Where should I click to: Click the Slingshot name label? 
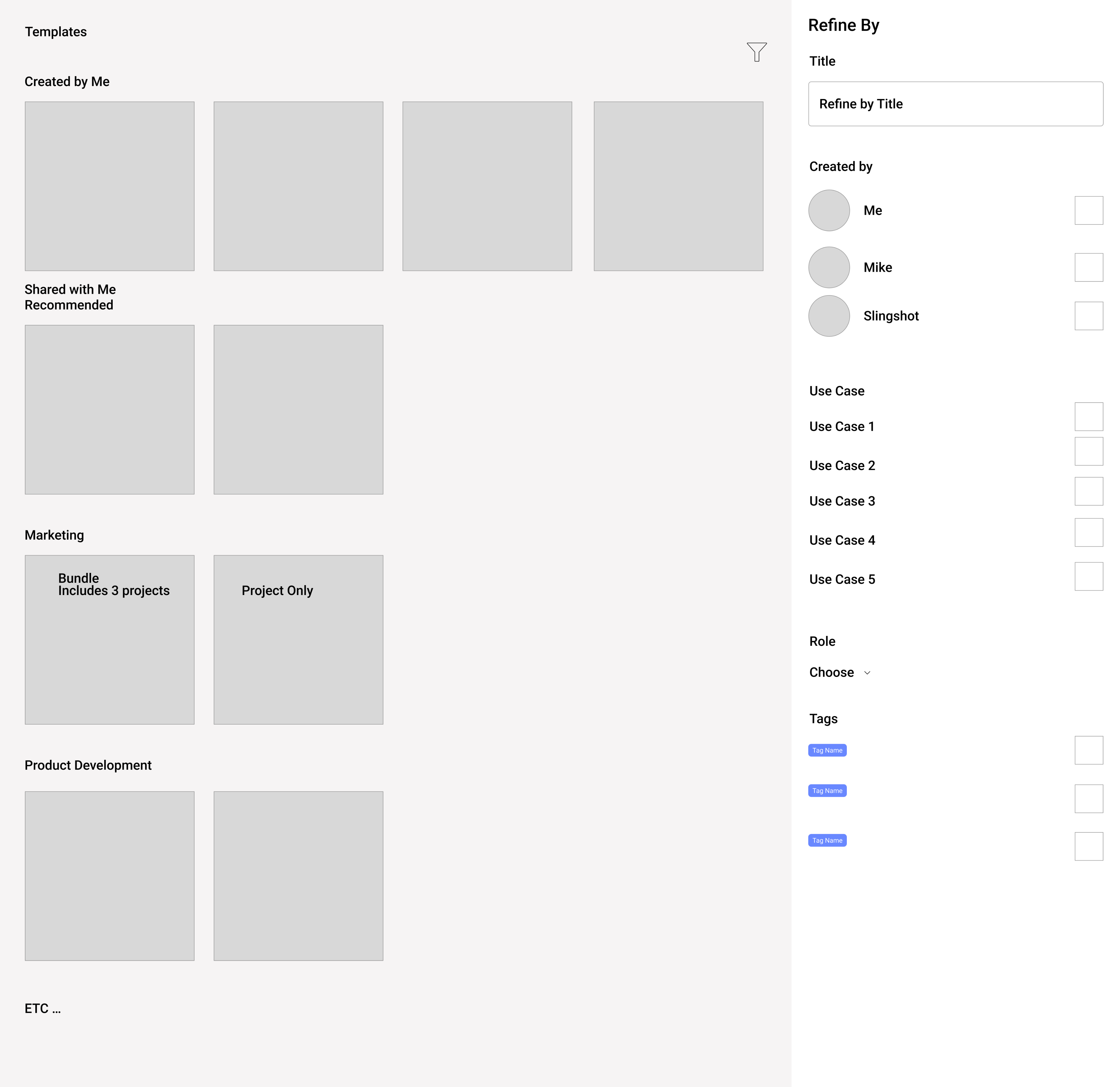click(x=891, y=316)
